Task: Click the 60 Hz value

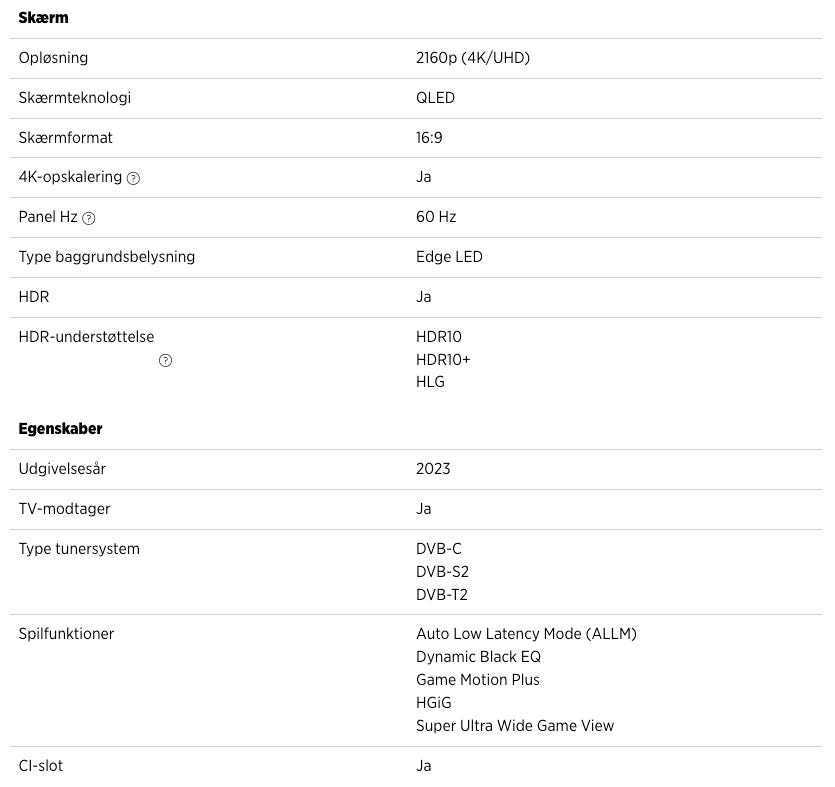Action: [436, 217]
